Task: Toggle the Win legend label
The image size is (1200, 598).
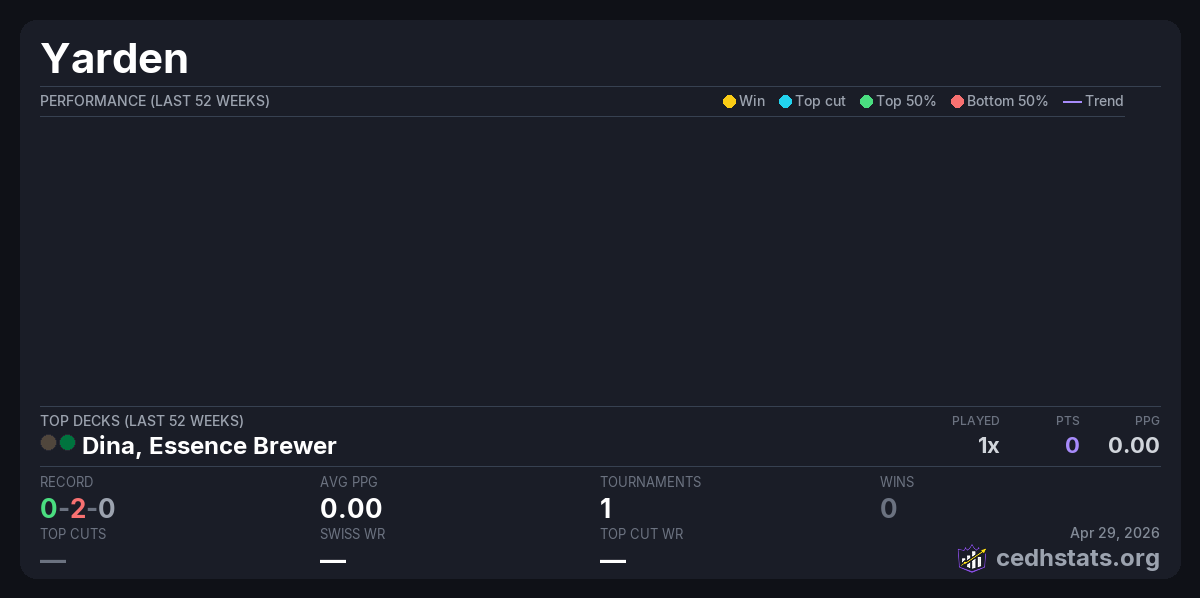Action: pos(752,101)
